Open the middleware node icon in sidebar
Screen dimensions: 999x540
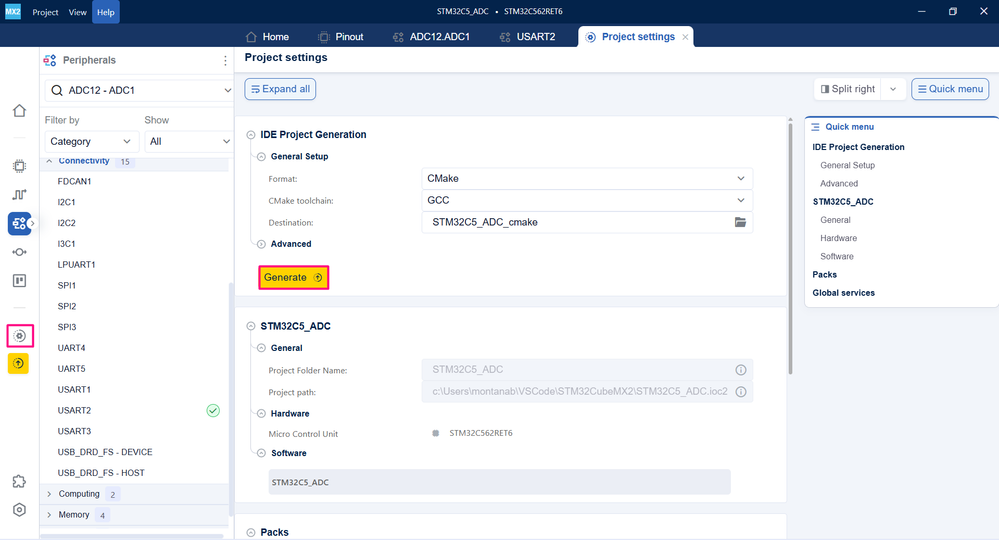19,252
